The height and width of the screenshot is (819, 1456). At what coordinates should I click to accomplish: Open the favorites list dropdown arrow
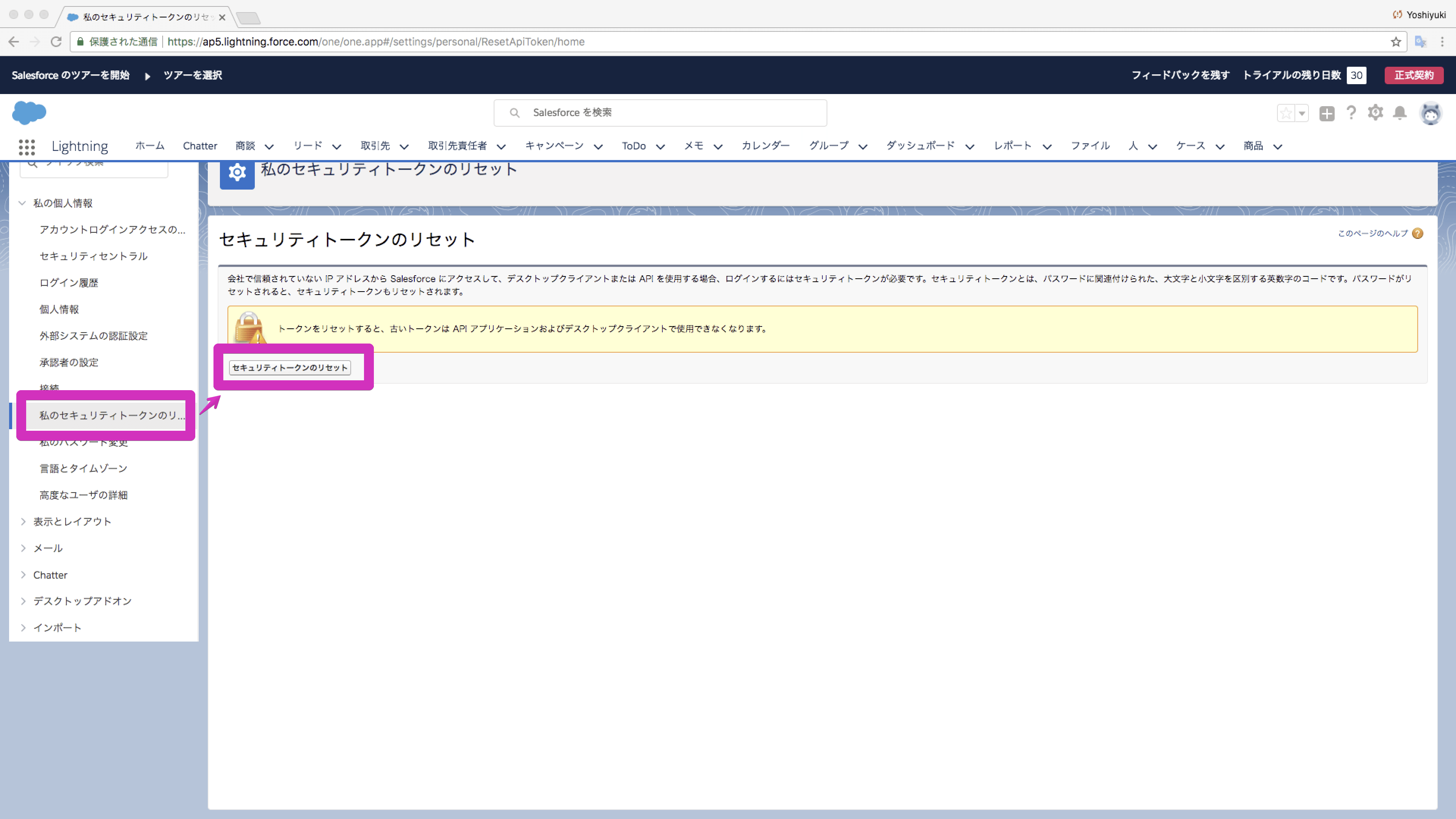tap(1302, 113)
